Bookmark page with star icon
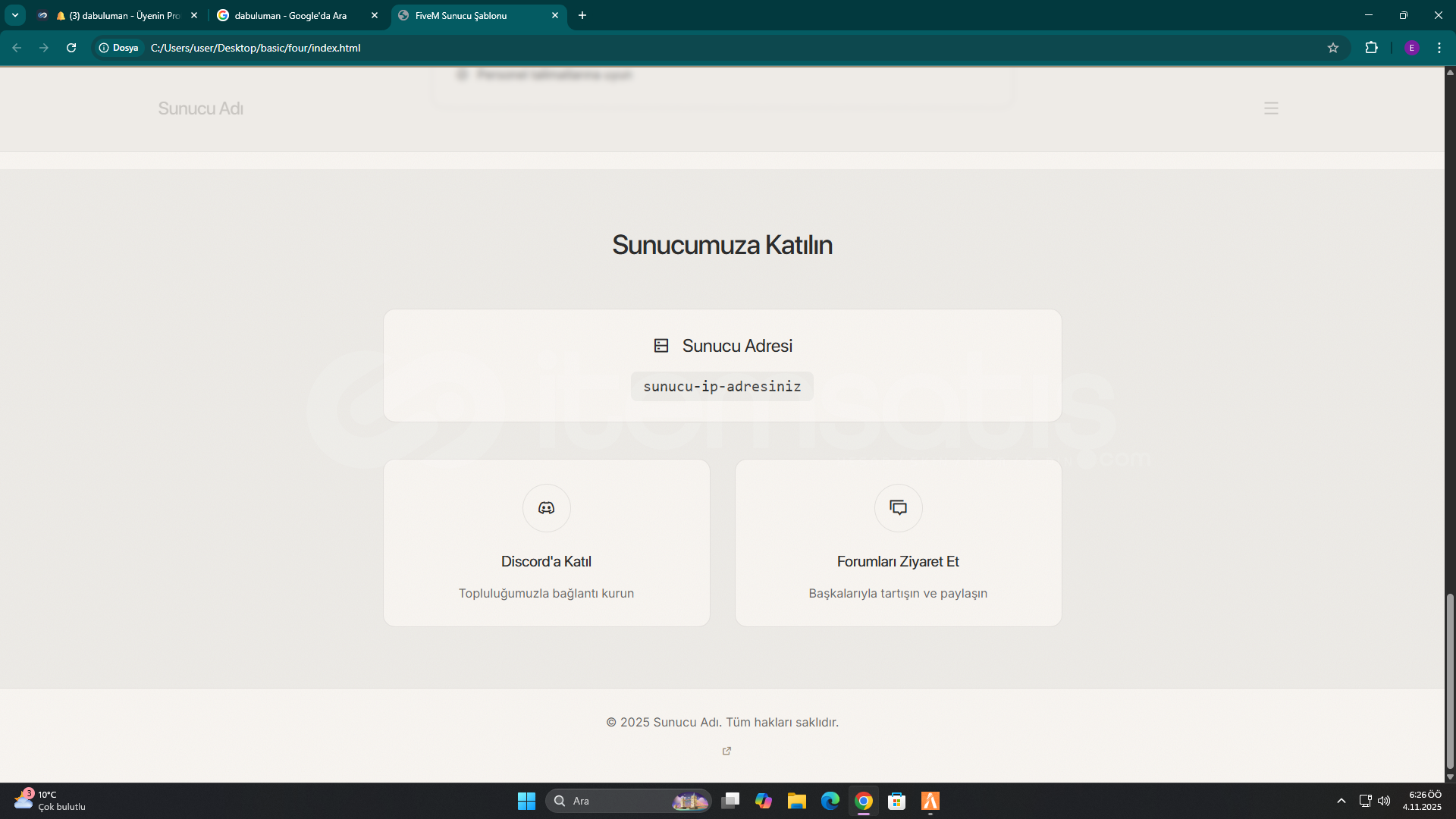The width and height of the screenshot is (1456, 819). click(x=1333, y=48)
